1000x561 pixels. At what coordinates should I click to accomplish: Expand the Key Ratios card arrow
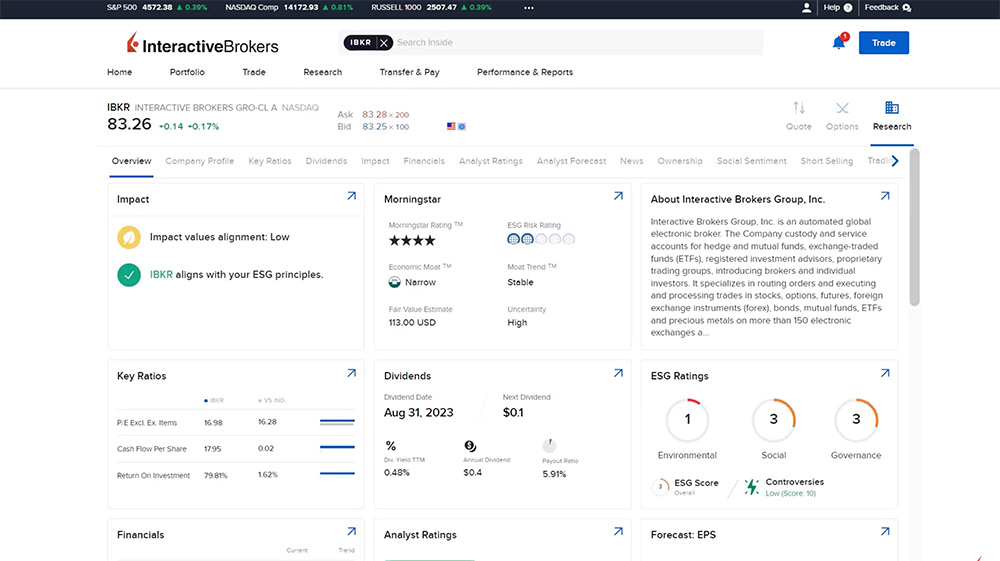click(x=351, y=374)
